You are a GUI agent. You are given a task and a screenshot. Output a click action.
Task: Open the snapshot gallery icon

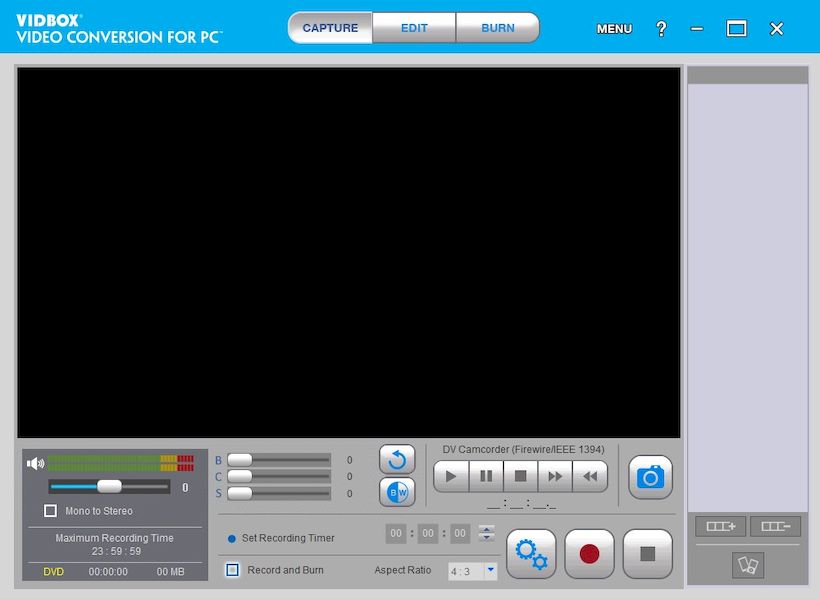pyautogui.click(x=748, y=565)
